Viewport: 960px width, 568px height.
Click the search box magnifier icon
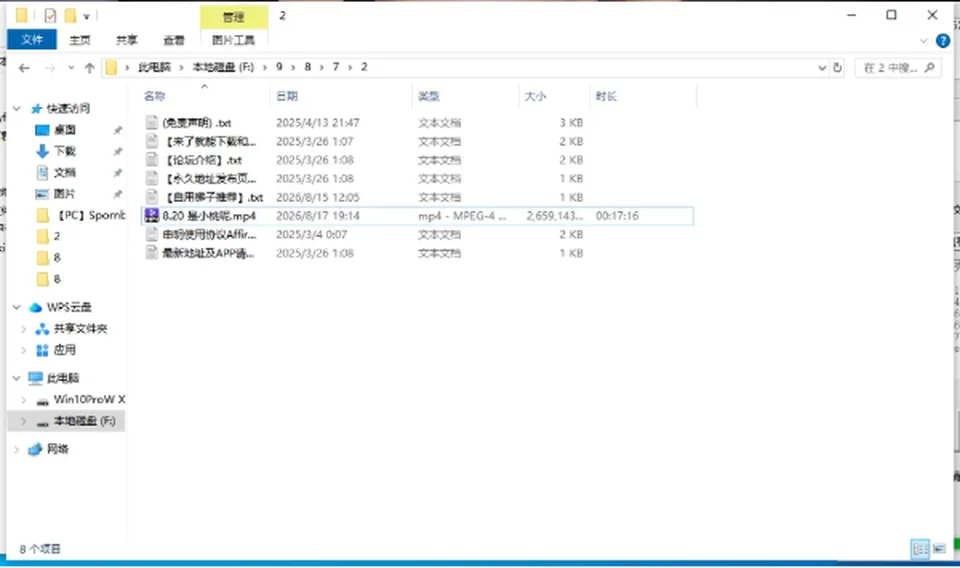pyautogui.click(x=929, y=67)
